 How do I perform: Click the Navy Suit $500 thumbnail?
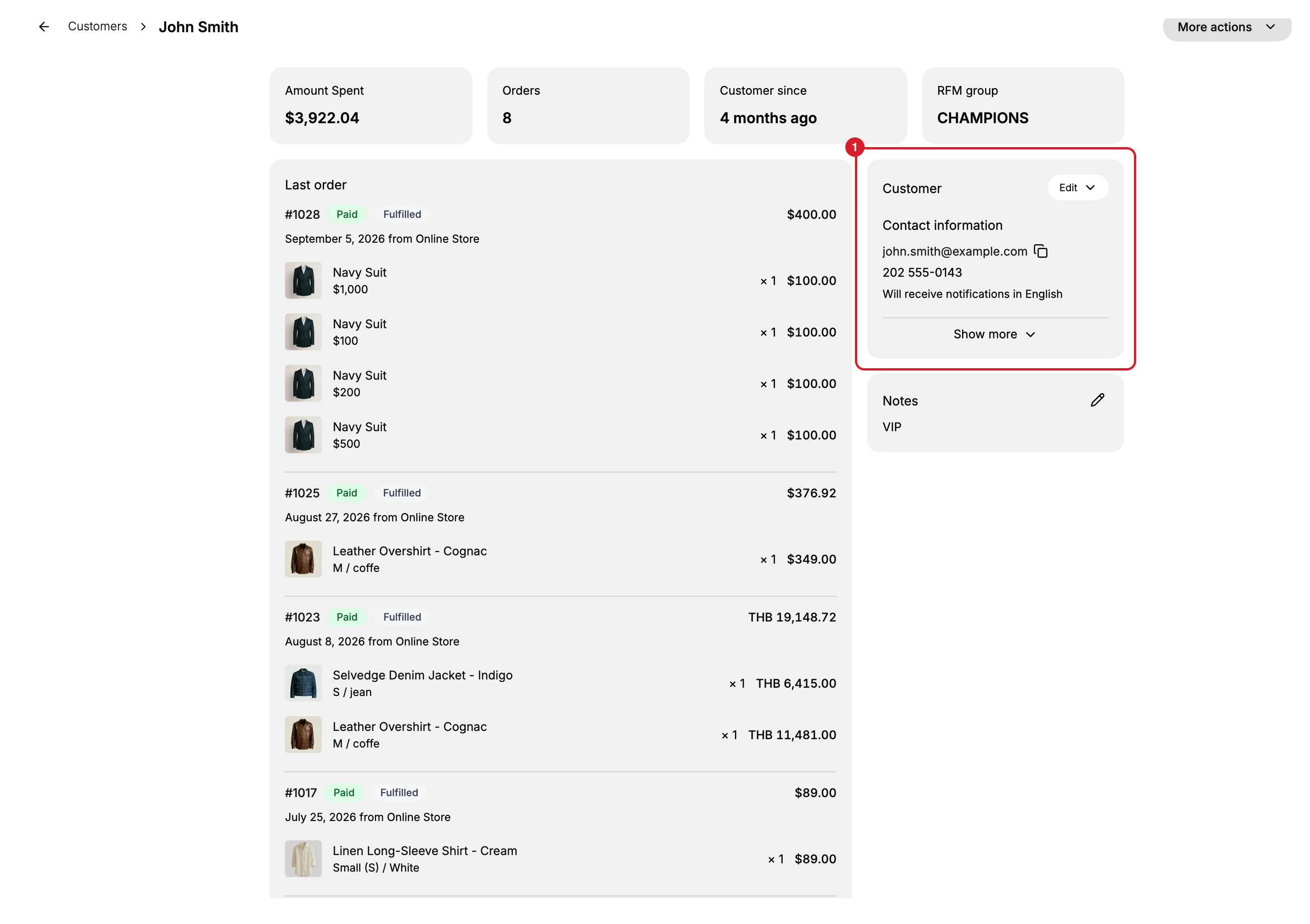tap(303, 435)
